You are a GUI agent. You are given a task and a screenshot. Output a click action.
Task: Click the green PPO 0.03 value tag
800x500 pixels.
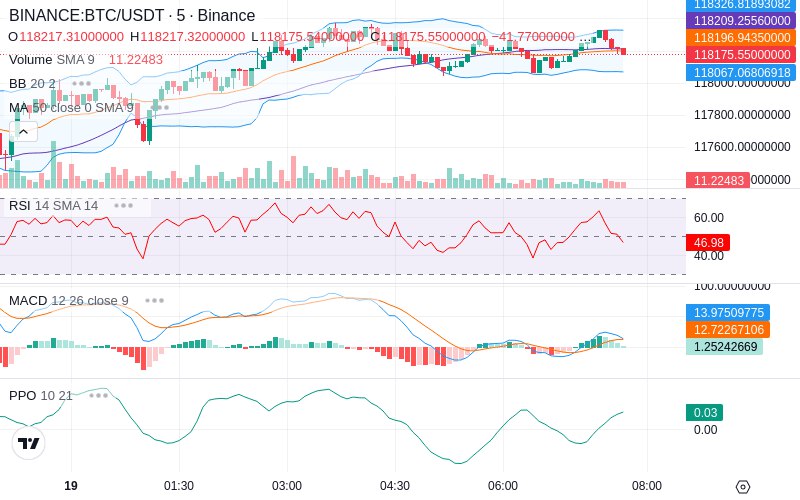(x=705, y=412)
